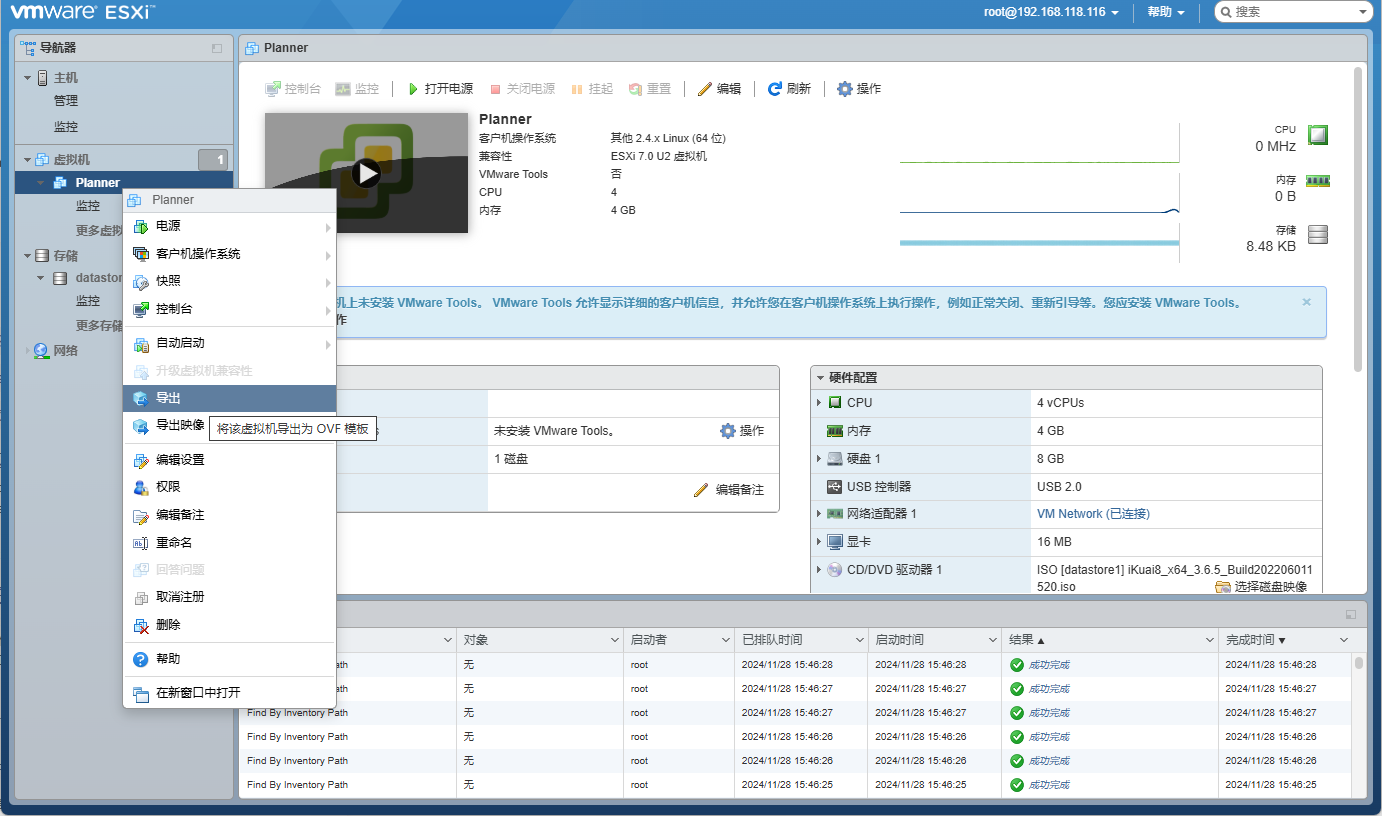Click Edit Notes (编辑备注) link in panel
Screen dimensions: 1382x816
(729, 490)
